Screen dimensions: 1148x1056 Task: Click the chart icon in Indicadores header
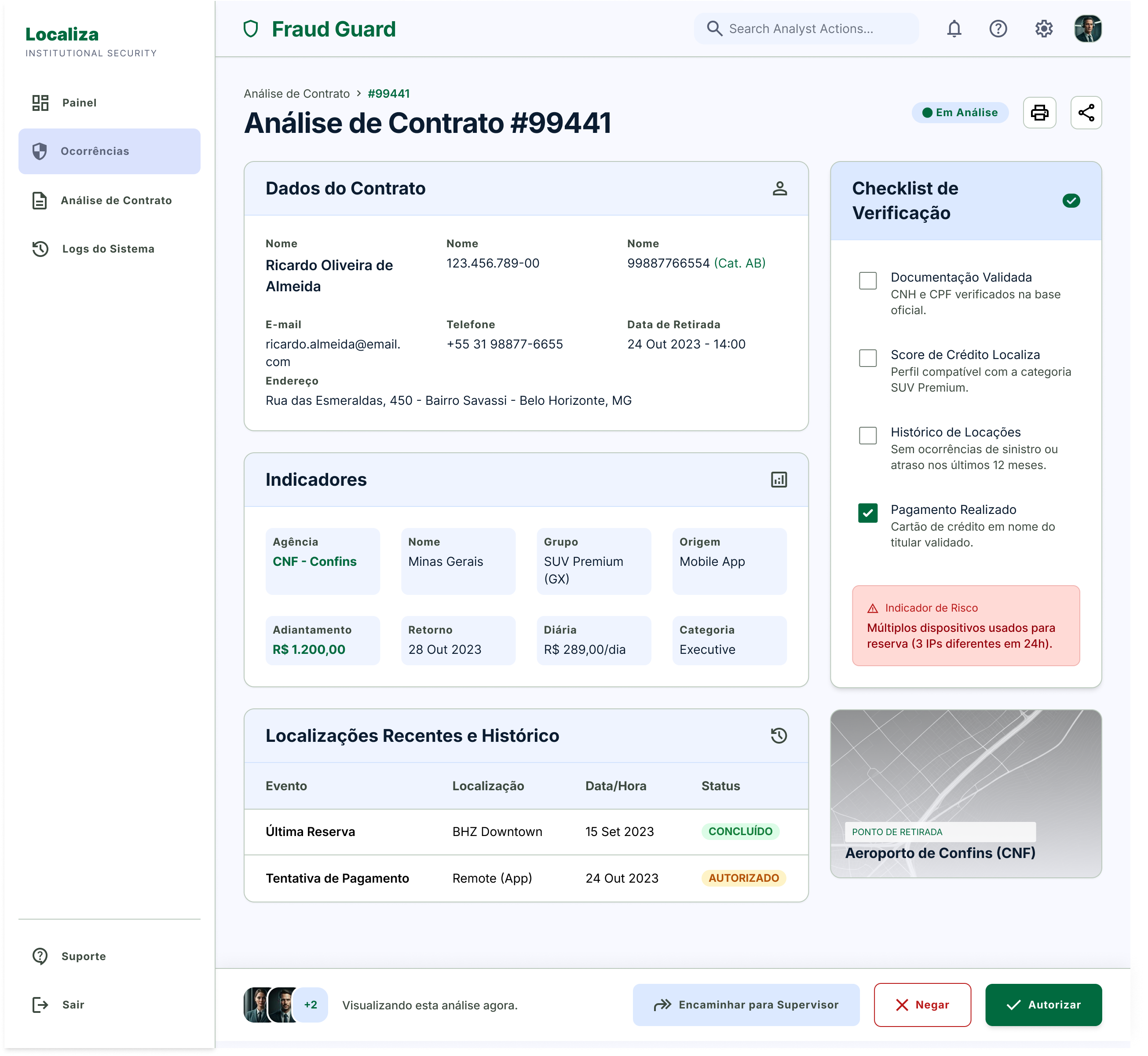coord(779,480)
